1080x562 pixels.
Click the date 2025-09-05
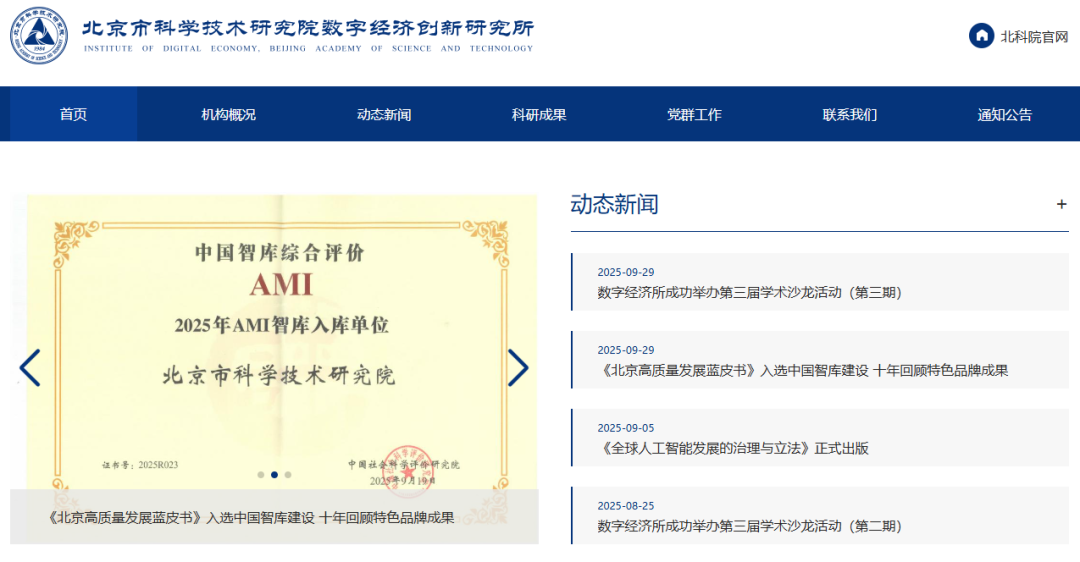pyautogui.click(x=625, y=428)
